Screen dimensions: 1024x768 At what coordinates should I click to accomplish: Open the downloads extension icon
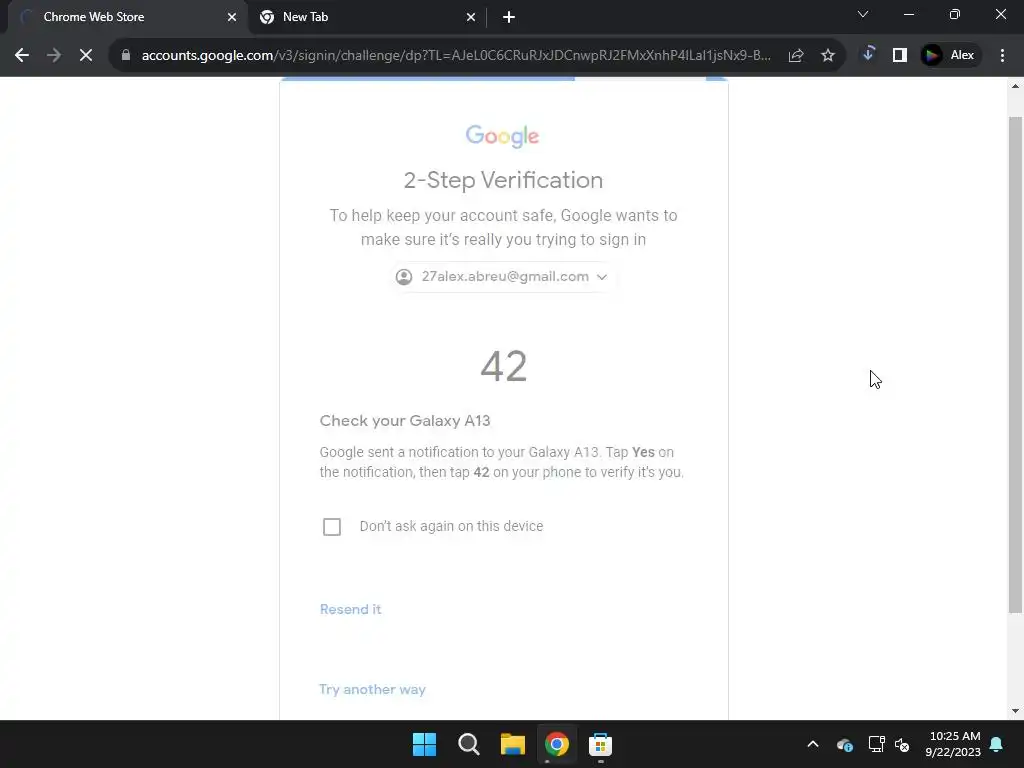coord(868,55)
